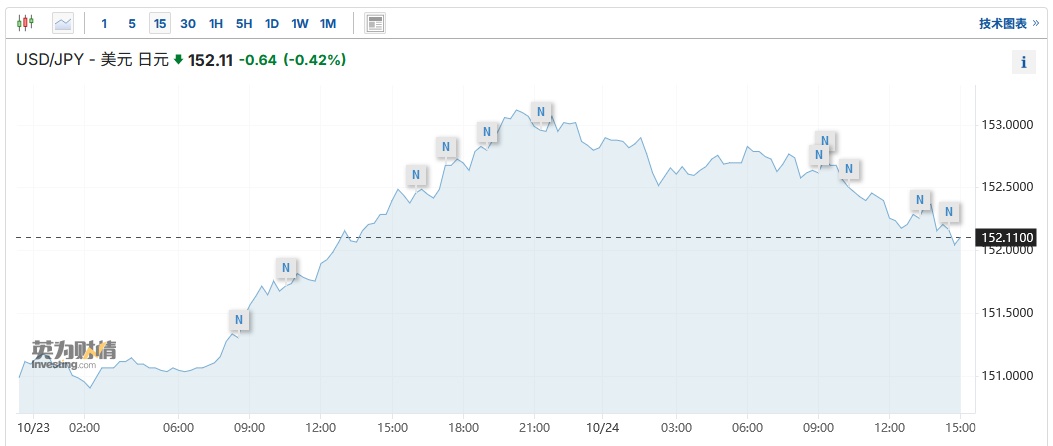Open the info icon beside chart title
1053x446 pixels.
pos(1023,62)
